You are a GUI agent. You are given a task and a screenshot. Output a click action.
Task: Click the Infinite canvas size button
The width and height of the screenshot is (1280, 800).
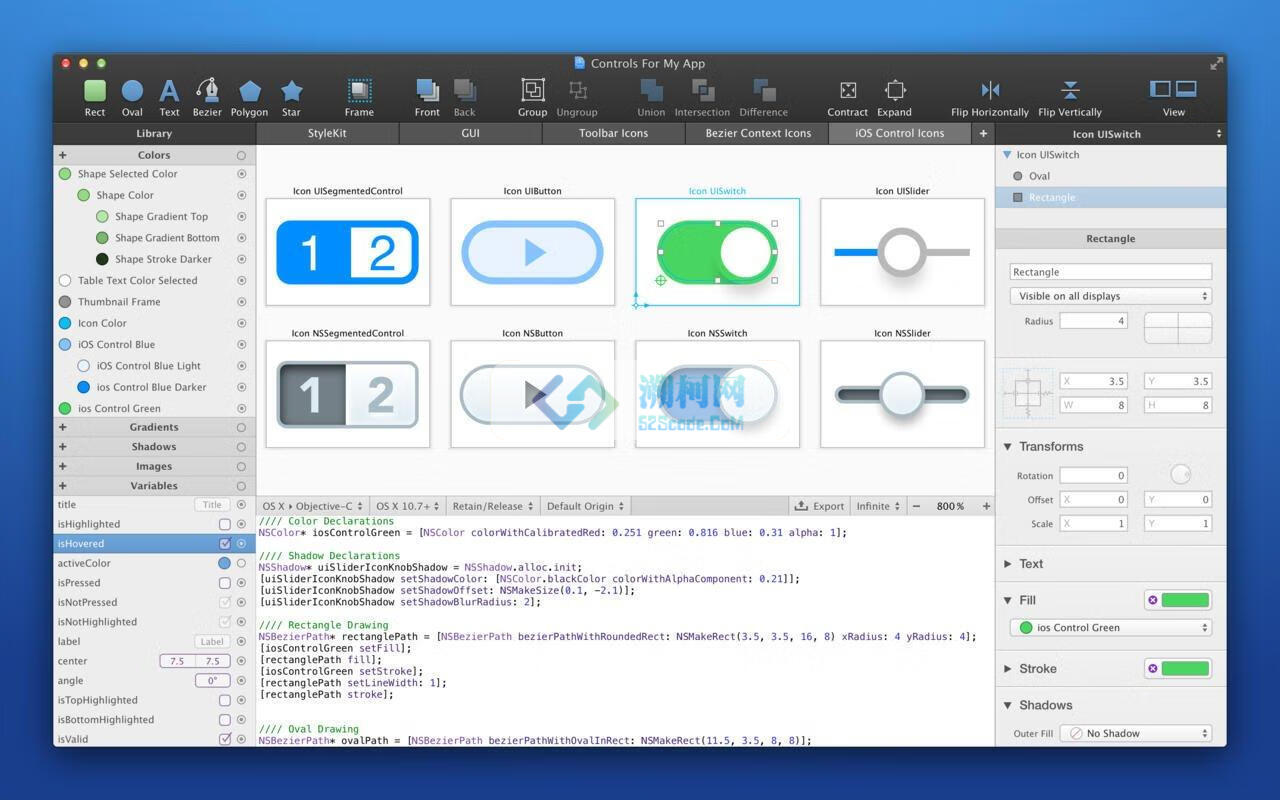[878, 506]
